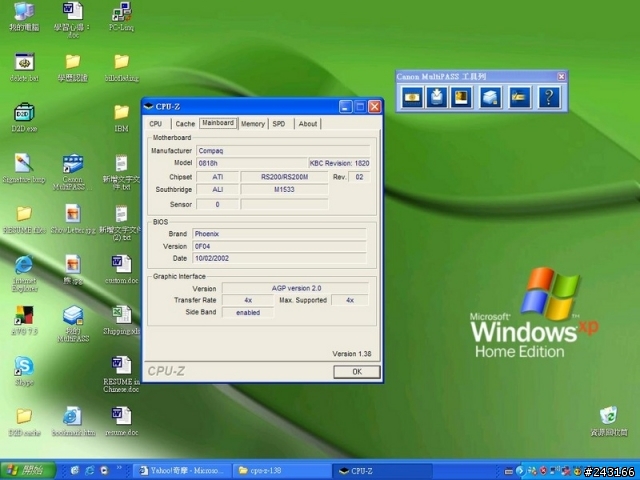
Task: Select the billoflading folder on desktop
Action: (122, 68)
